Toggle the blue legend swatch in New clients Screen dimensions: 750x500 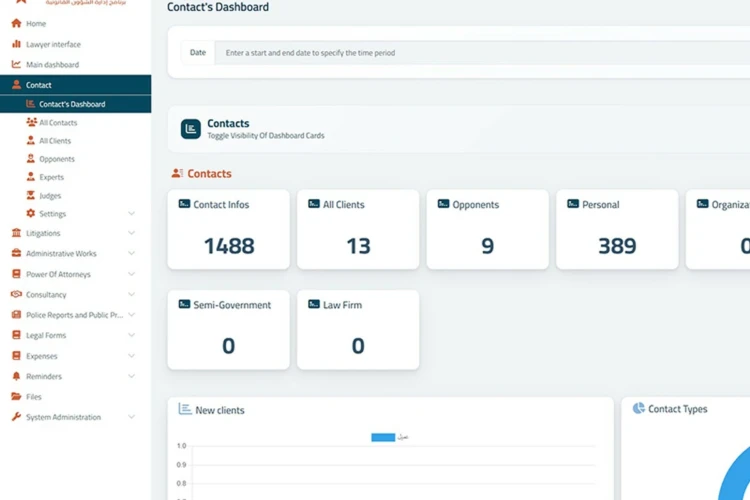pos(383,437)
